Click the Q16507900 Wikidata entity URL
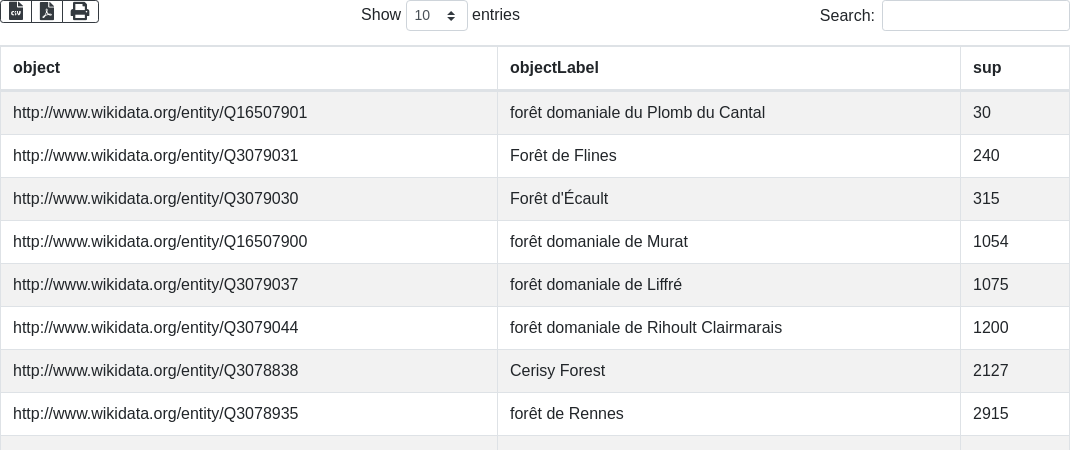The image size is (1070, 450). tap(160, 242)
